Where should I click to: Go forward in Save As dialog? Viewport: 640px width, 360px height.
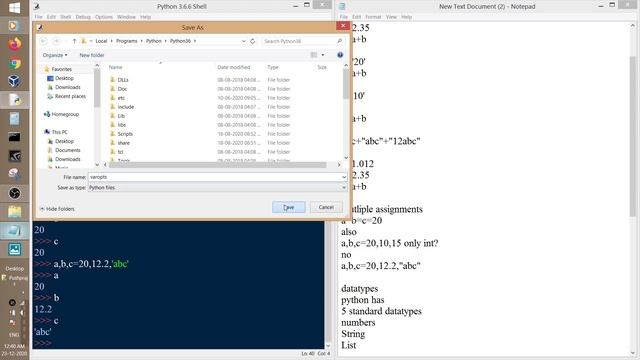[57, 41]
